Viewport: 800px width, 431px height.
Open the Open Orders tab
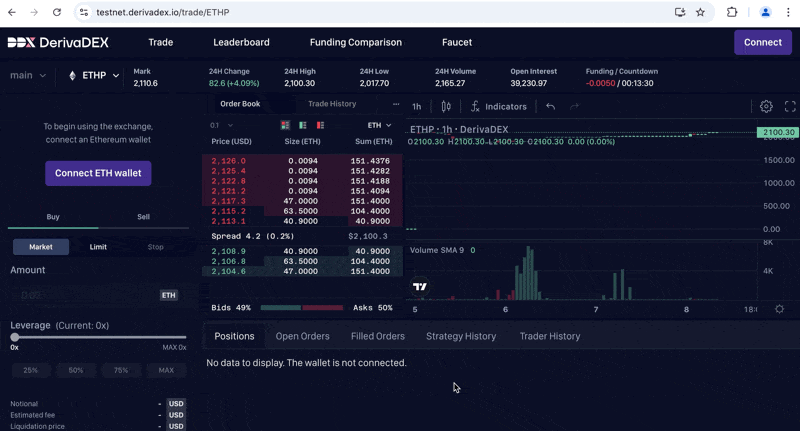tap(303, 336)
